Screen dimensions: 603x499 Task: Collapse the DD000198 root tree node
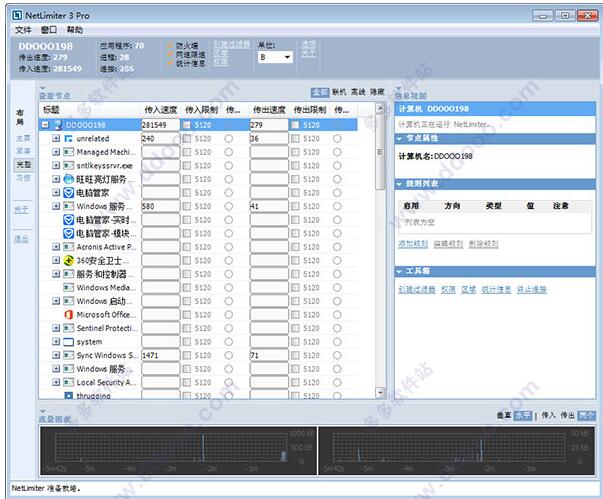pos(45,125)
